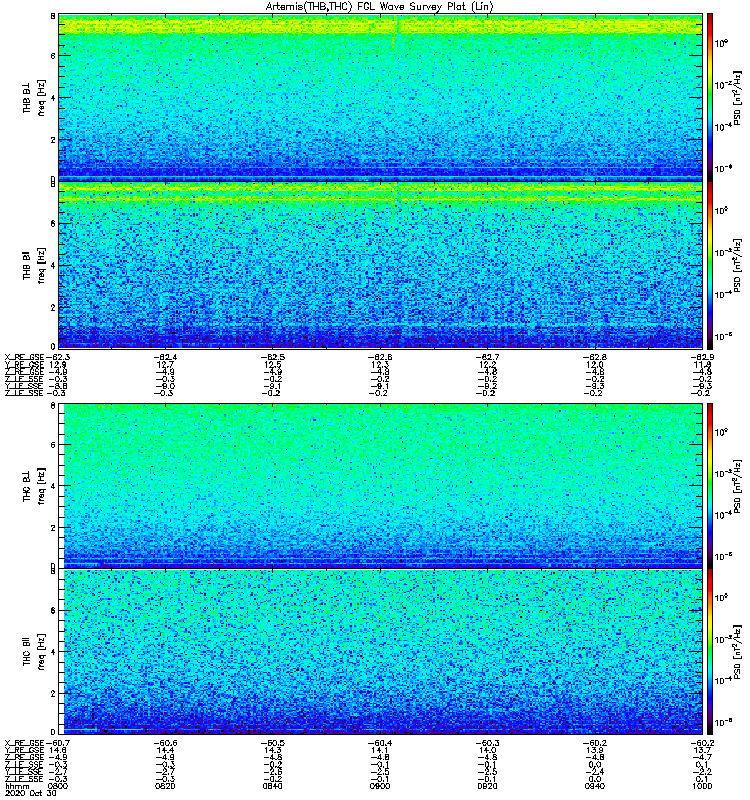Click the 'hhmm' time format label
The height and width of the screenshot is (800, 750).
(x=17, y=786)
